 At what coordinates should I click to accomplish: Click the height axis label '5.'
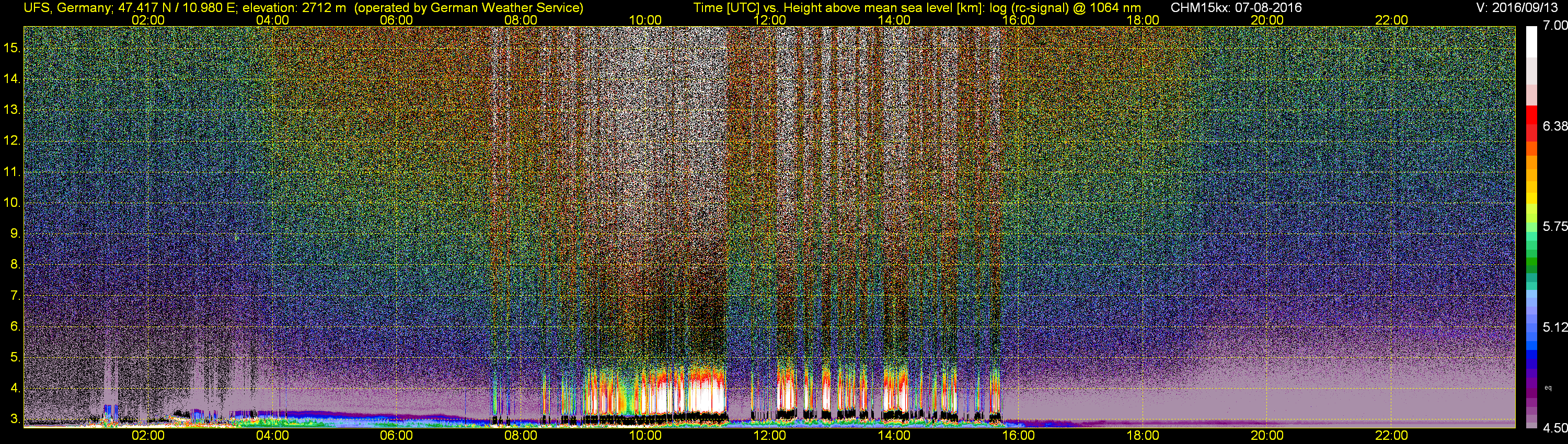coord(16,357)
